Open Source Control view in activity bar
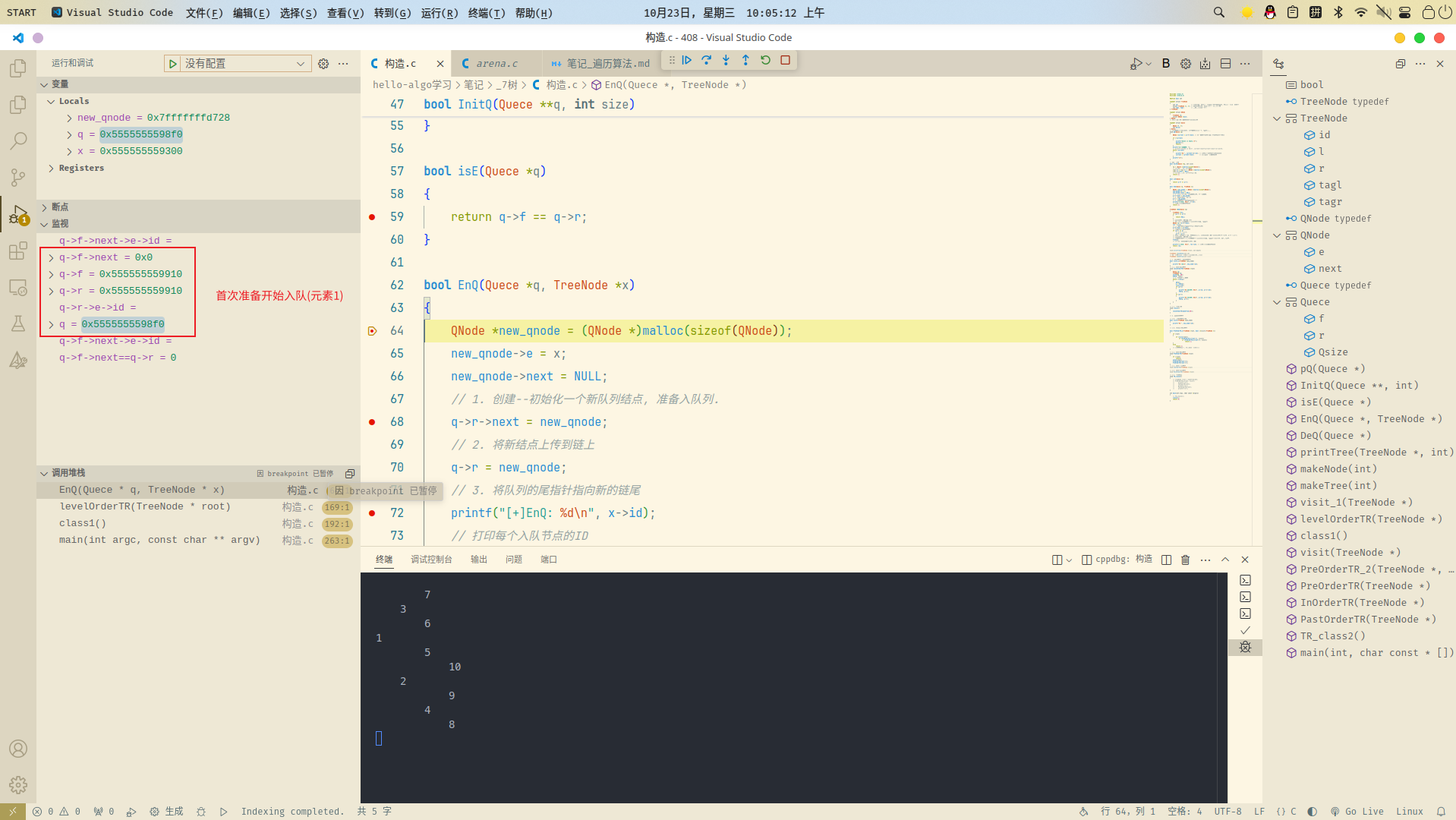The image size is (1456, 820). [x=18, y=178]
